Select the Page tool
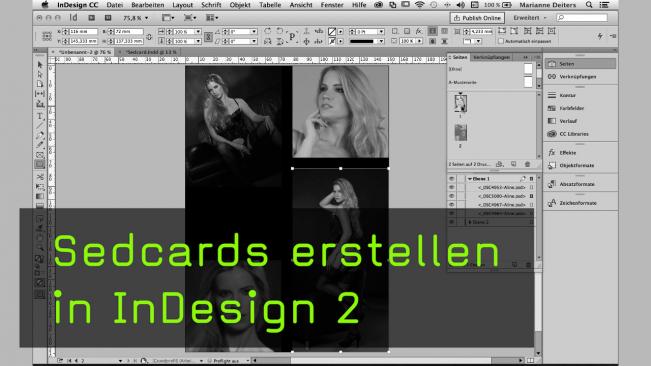 (x=40, y=84)
